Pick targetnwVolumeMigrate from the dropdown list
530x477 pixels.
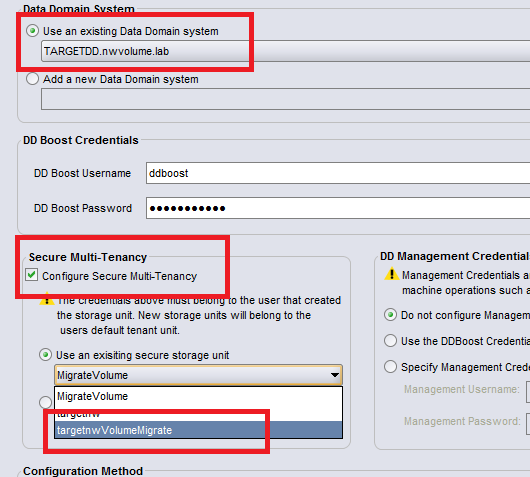(x=198, y=430)
